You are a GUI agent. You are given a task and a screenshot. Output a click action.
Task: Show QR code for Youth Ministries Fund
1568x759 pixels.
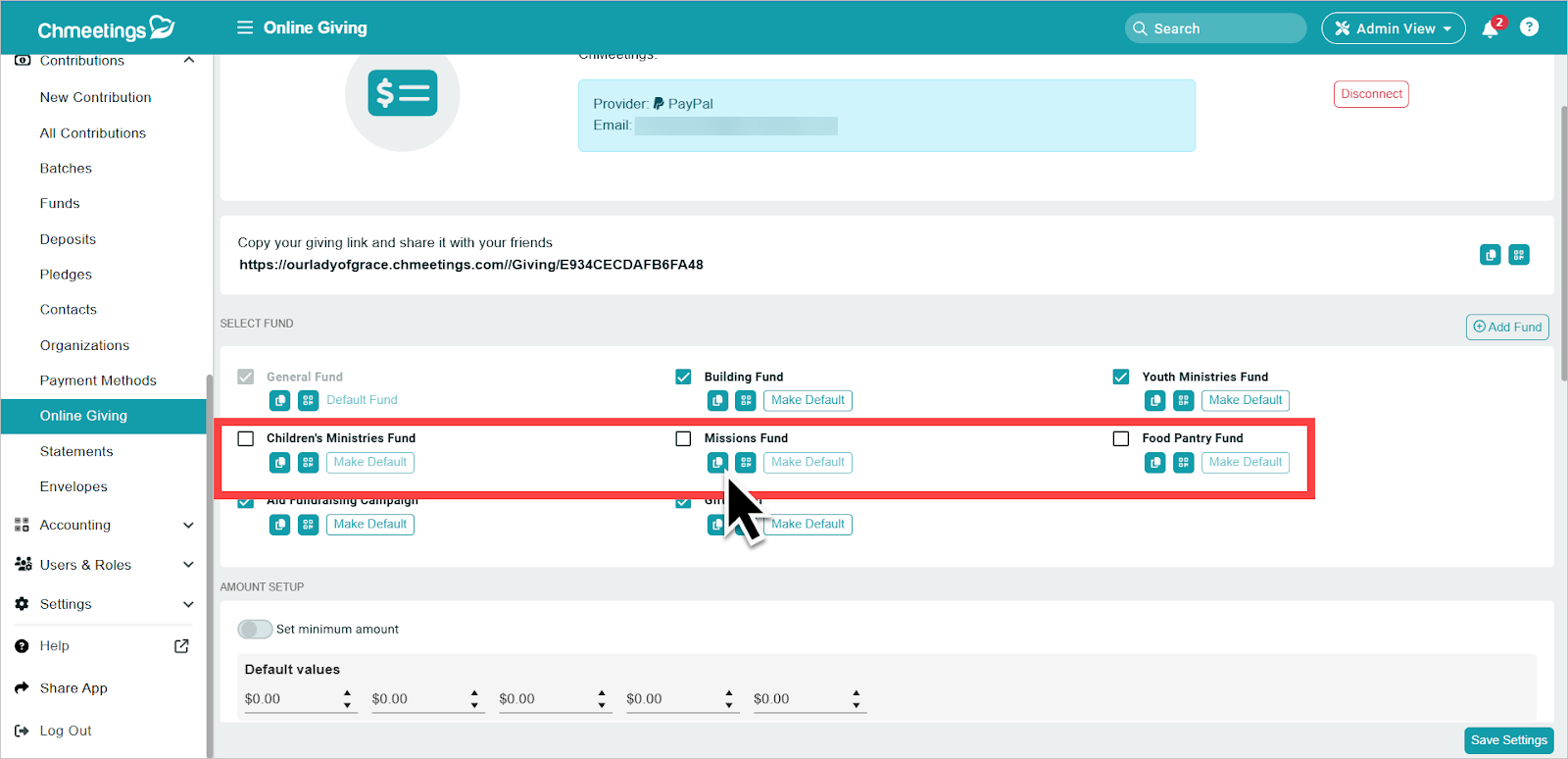pos(1184,400)
